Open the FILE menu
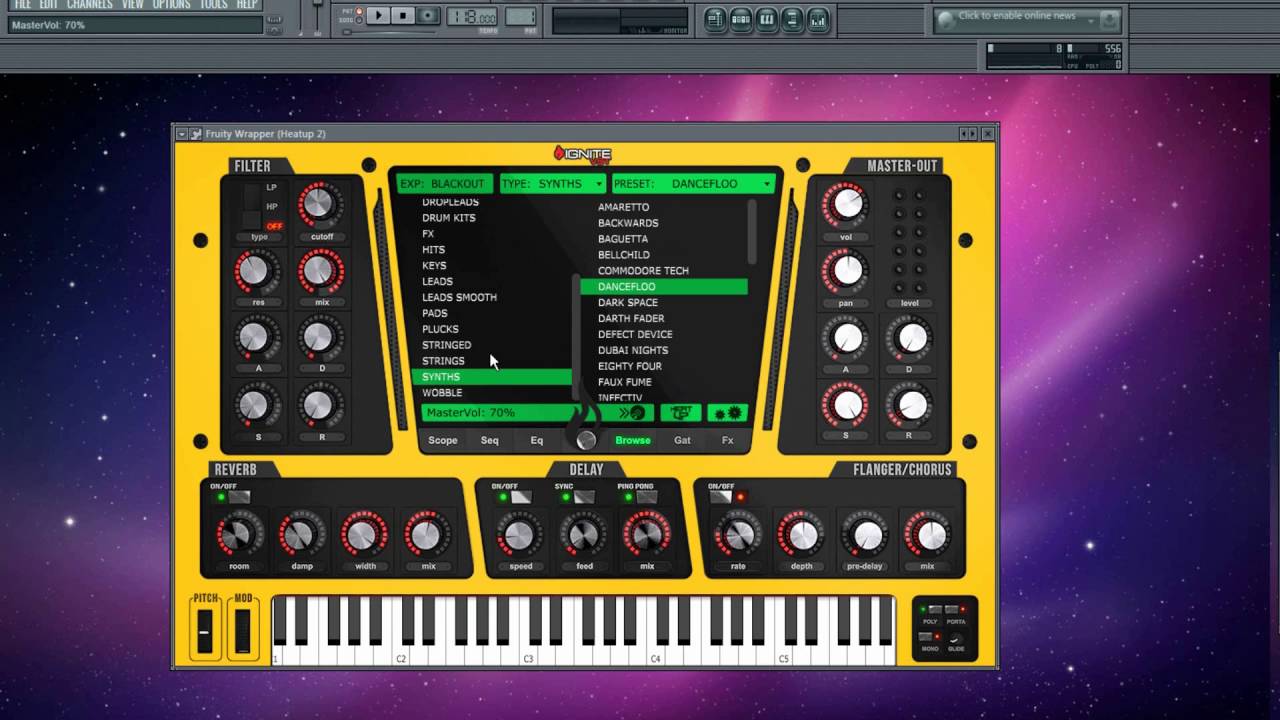The height and width of the screenshot is (720, 1280). click(23, 4)
